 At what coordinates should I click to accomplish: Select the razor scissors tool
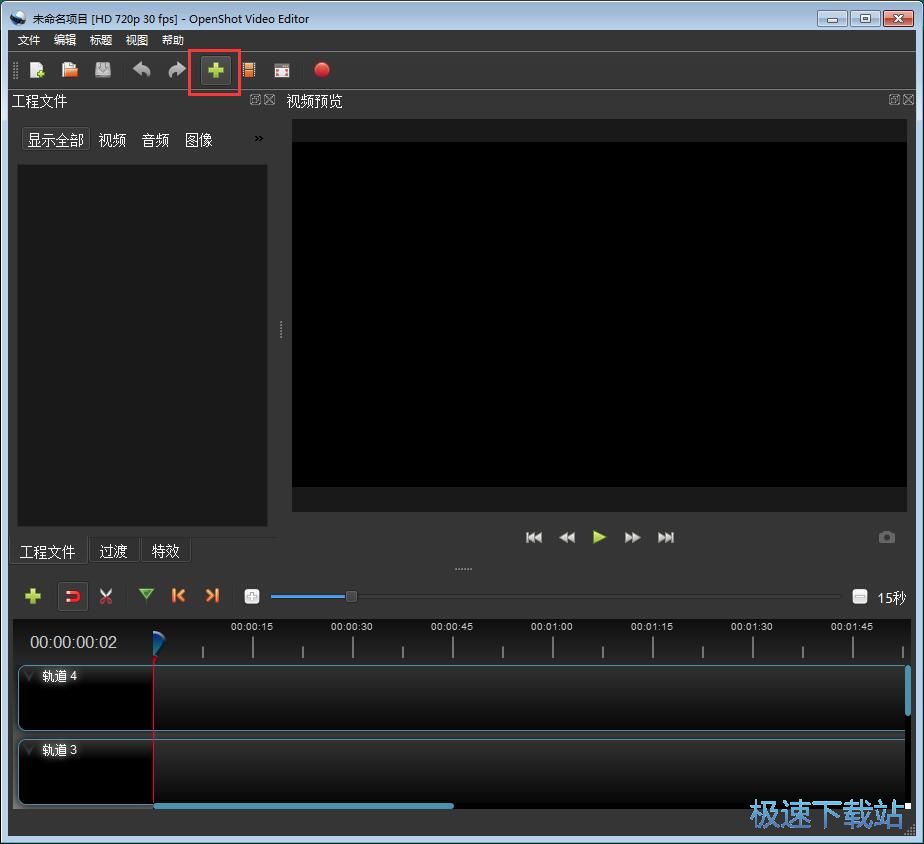tap(106, 596)
